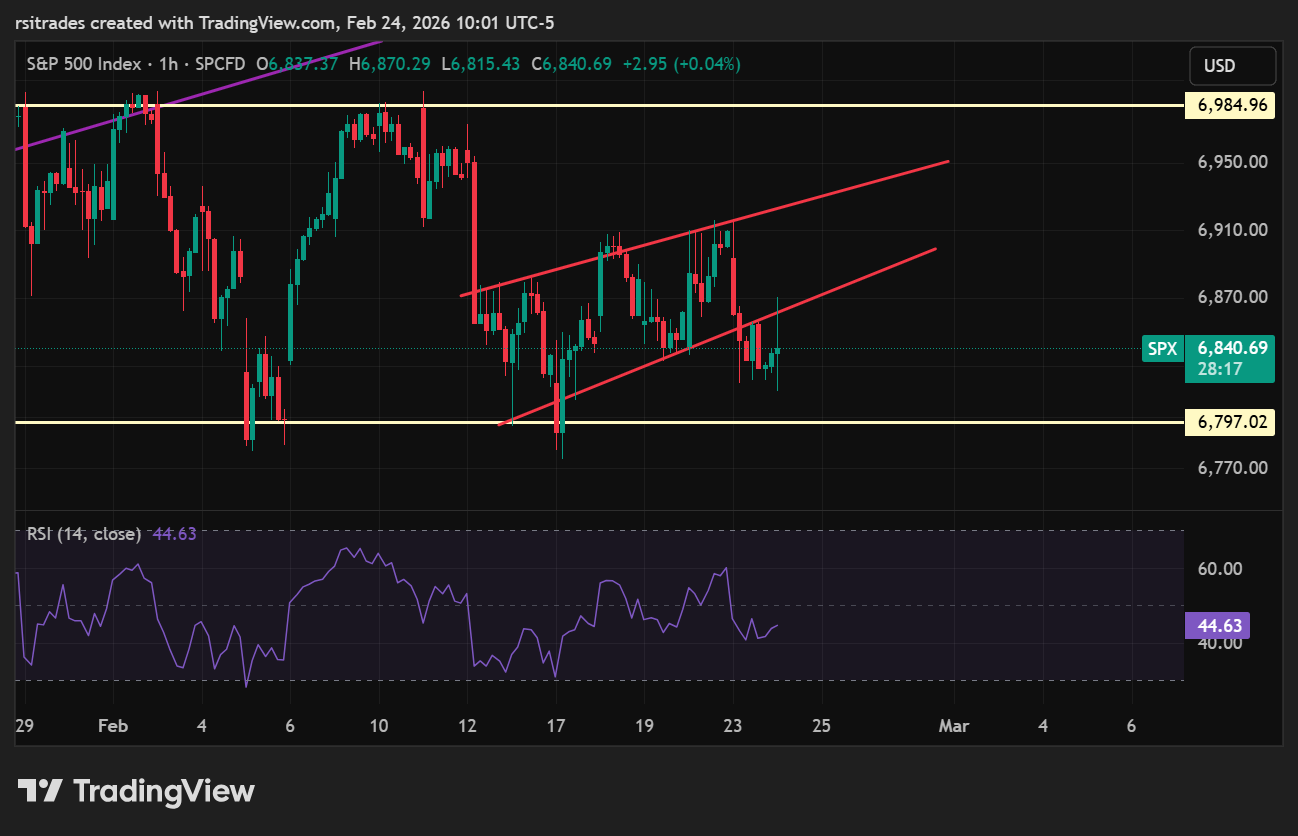Viewport: 1298px width, 836px height.
Task: Click the Feb label on the time axis
Action: tap(113, 726)
